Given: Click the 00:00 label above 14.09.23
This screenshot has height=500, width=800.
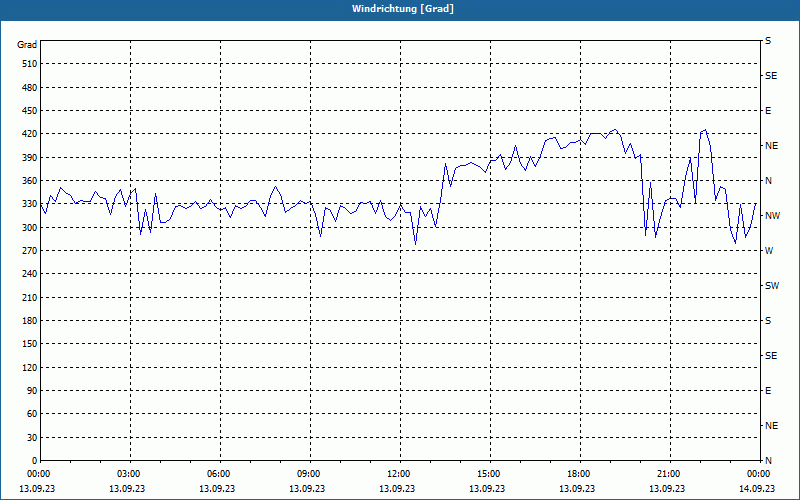Looking at the screenshot, I should pyautogui.click(x=760, y=474).
